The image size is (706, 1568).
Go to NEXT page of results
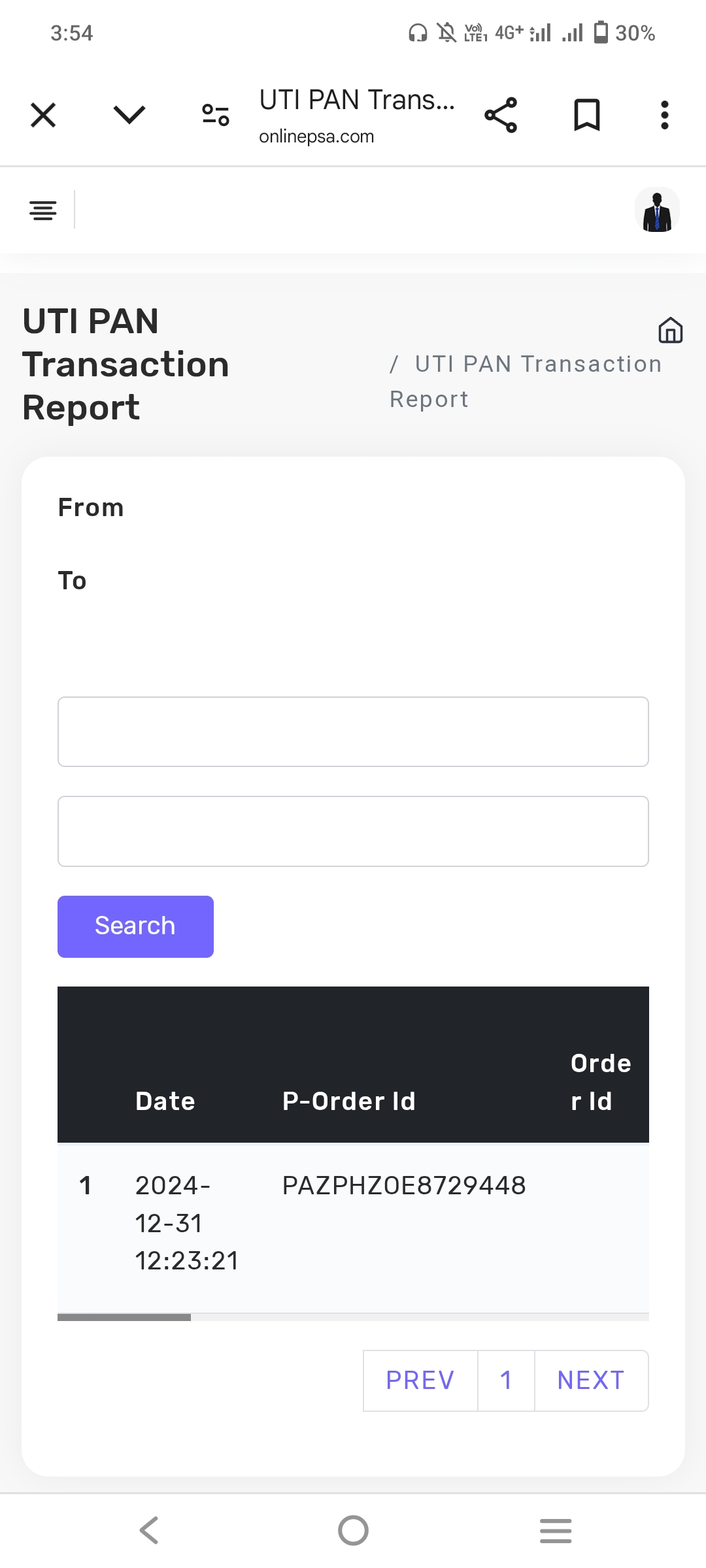[591, 1380]
